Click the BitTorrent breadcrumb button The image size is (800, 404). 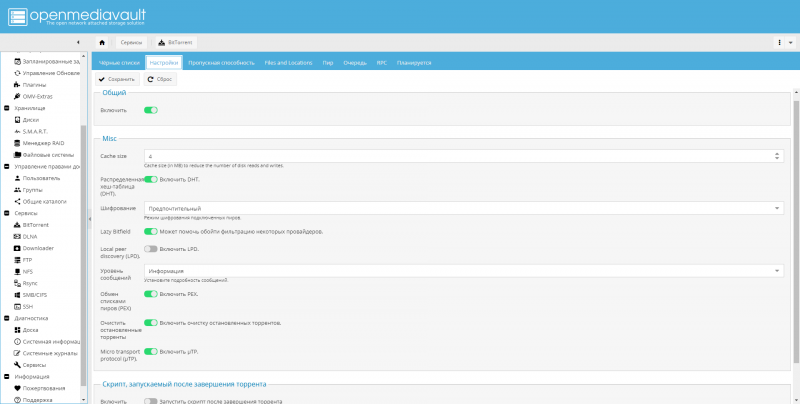(177, 42)
